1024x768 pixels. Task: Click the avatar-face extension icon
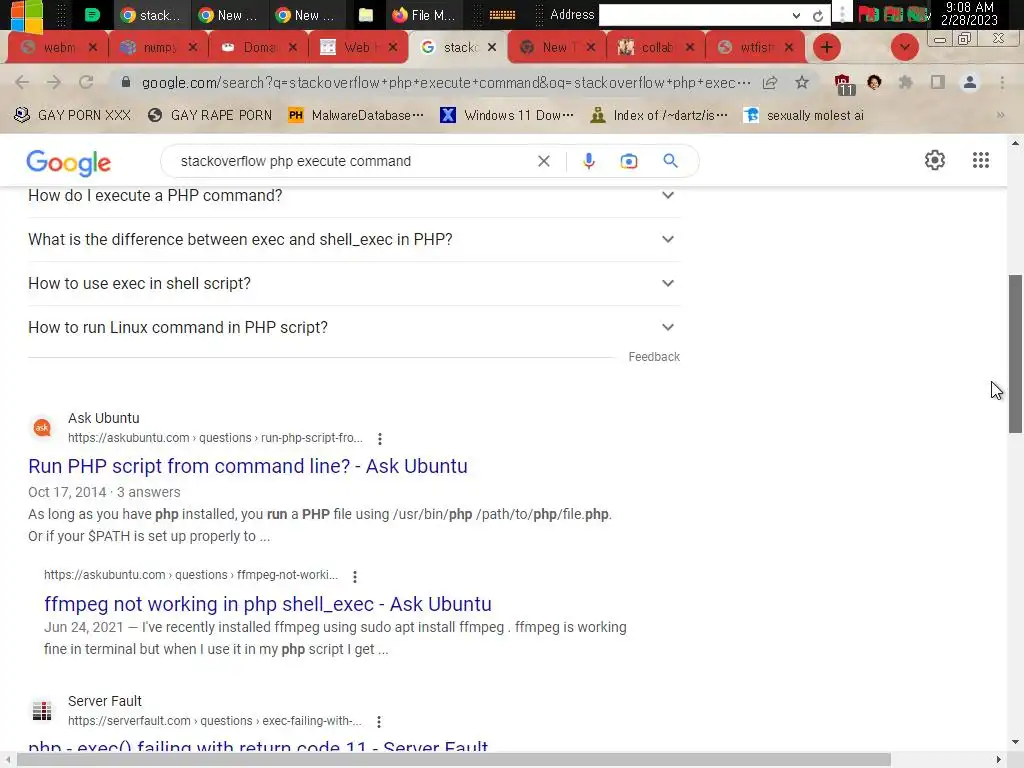pos(874,82)
